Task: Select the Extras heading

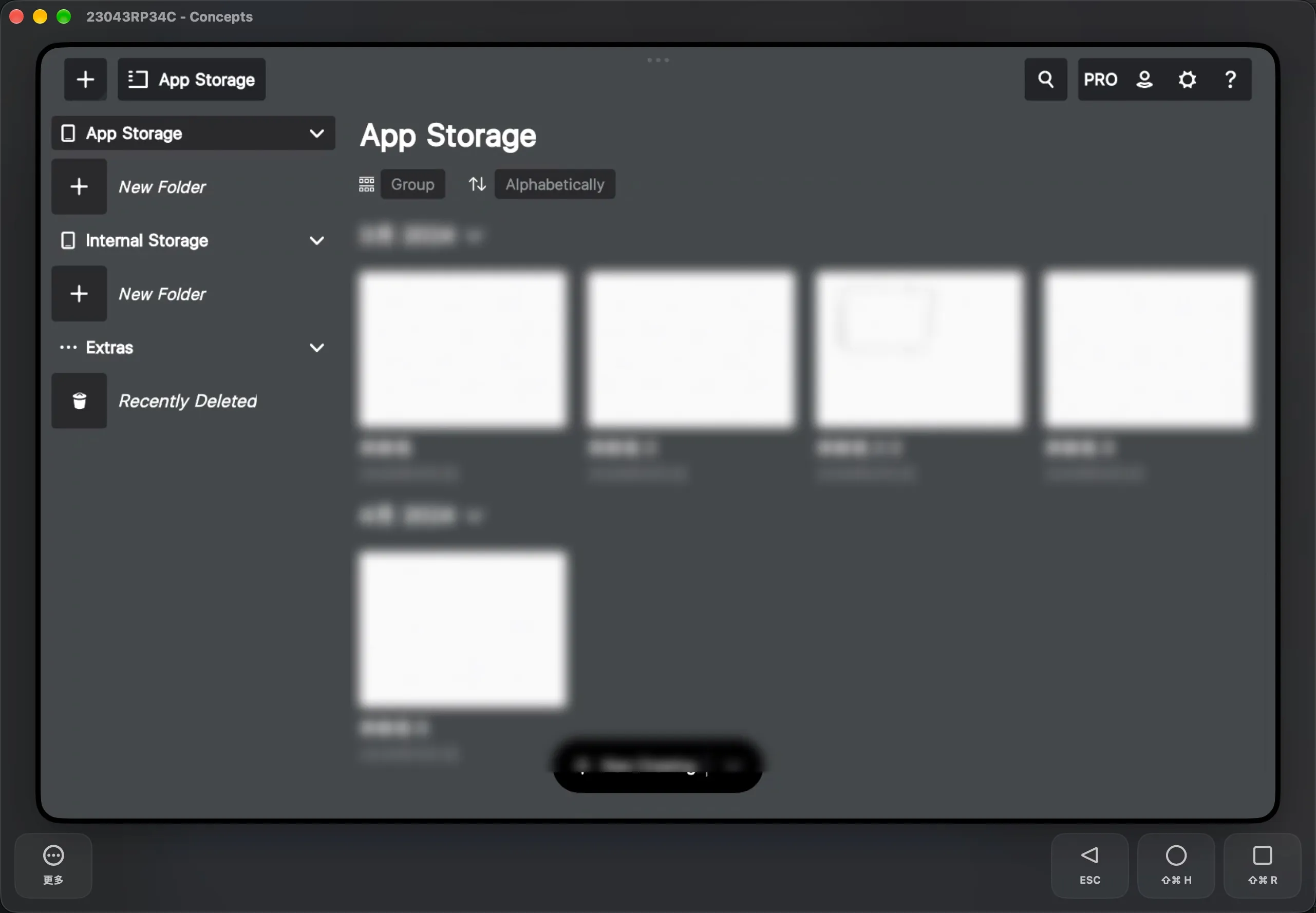Action: 109,347
